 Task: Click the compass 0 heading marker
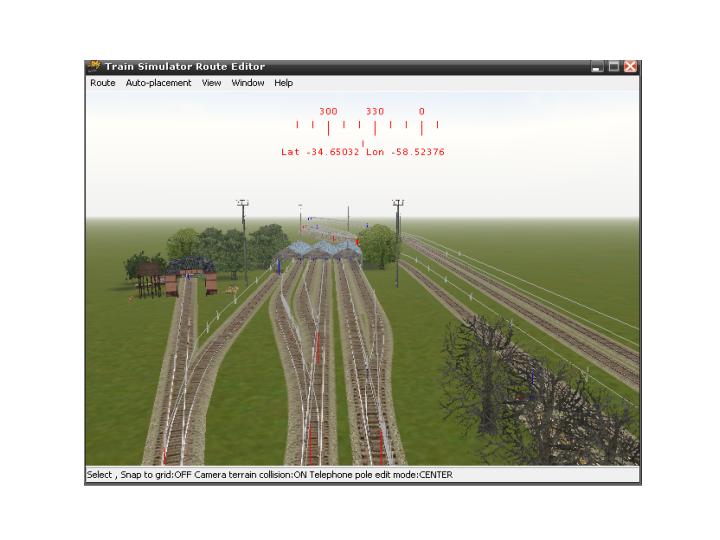[x=422, y=112]
